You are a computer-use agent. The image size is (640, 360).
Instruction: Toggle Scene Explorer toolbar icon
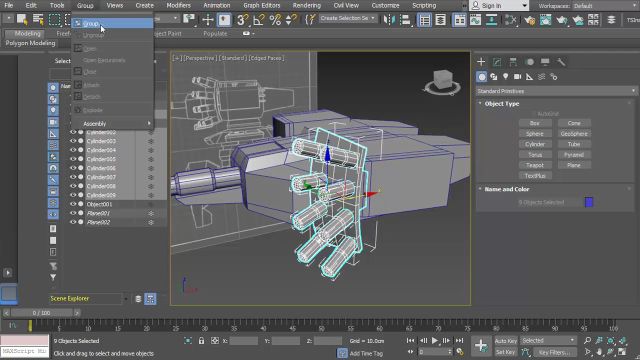[x=424, y=19]
